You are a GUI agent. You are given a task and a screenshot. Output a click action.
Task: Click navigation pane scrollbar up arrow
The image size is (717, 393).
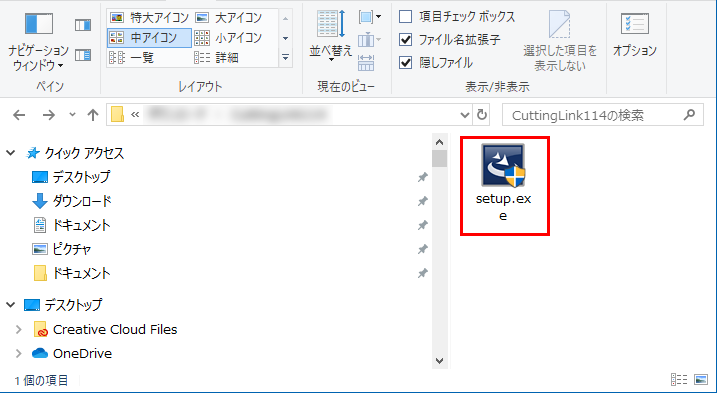click(x=439, y=142)
